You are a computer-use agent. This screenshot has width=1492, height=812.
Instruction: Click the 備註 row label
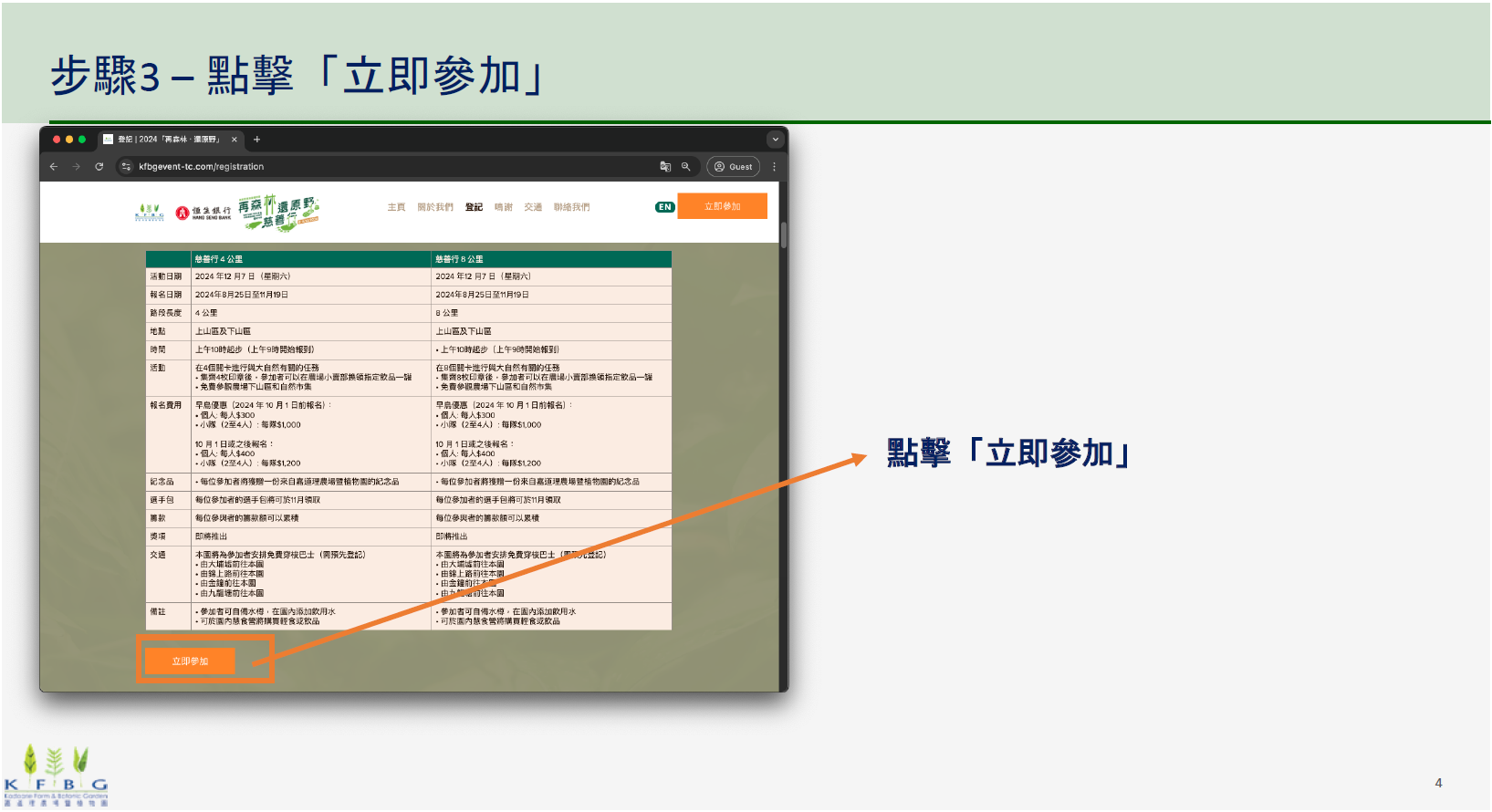click(158, 612)
